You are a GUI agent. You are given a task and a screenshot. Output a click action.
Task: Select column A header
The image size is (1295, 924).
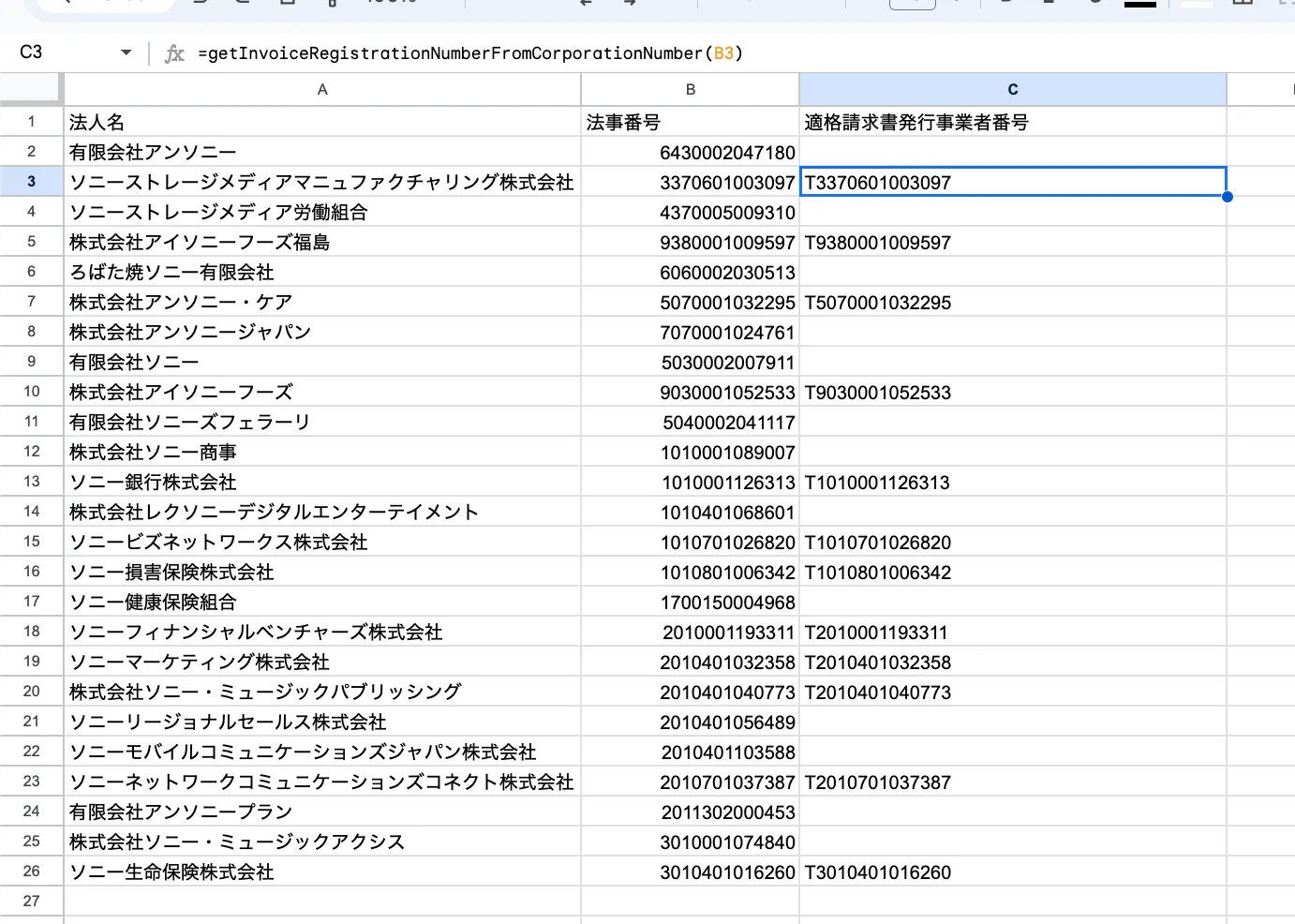pyautogui.click(x=322, y=90)
